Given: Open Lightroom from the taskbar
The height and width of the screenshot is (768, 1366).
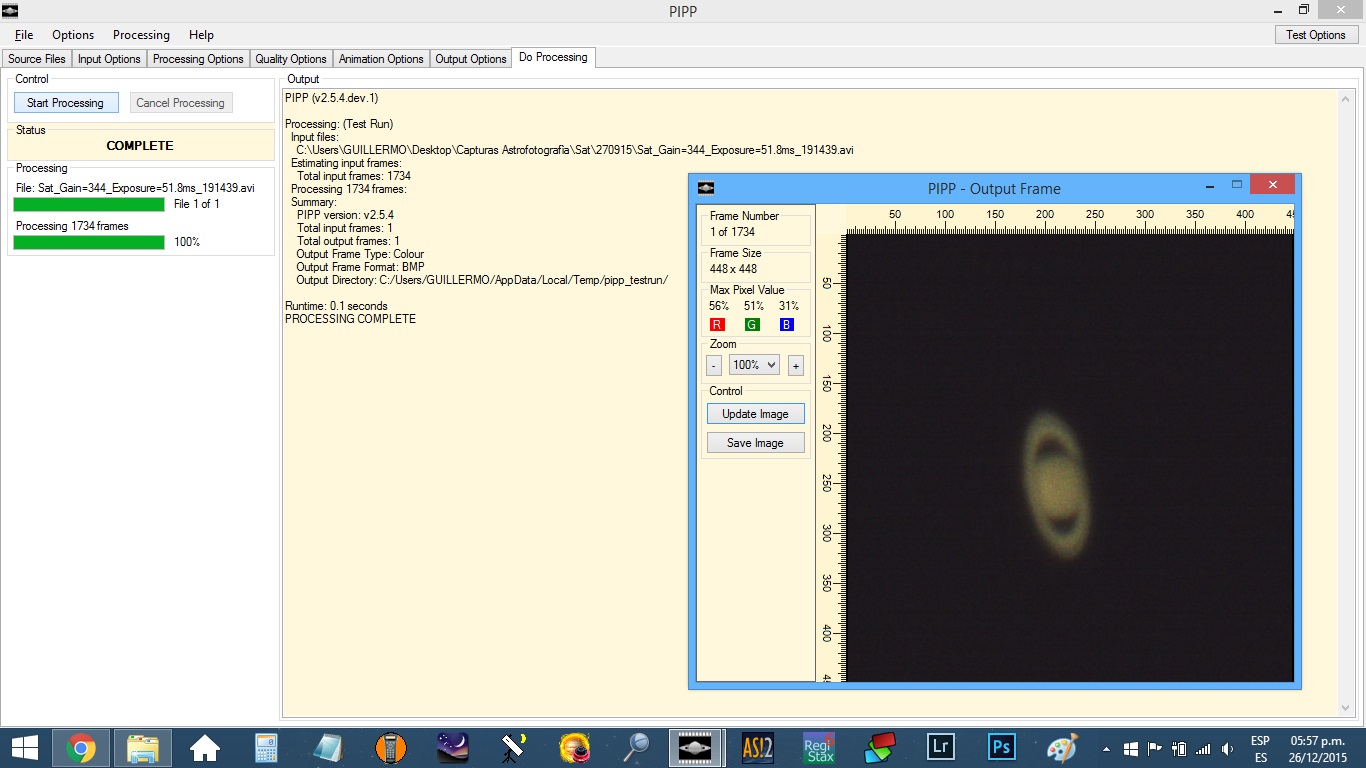Looking at the screenshot, I should tap(940, 747).
